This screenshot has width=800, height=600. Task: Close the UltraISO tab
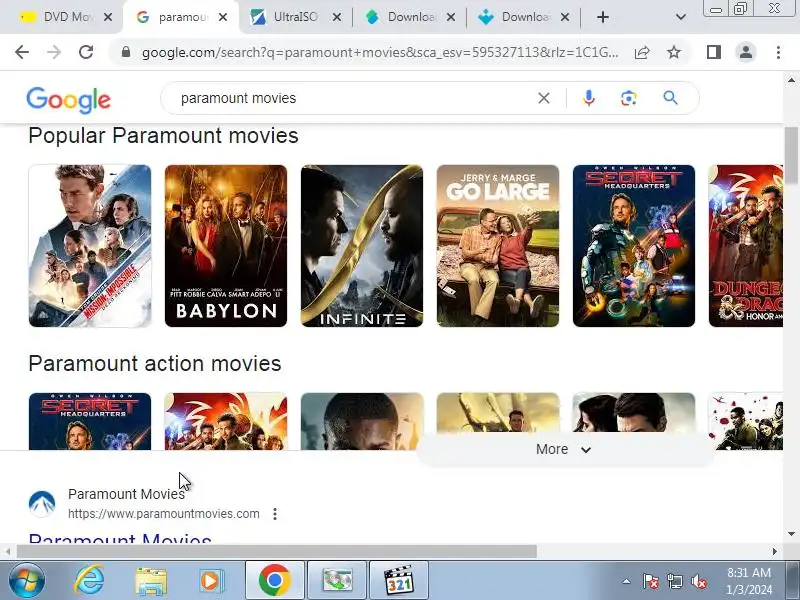pos(337,17)
